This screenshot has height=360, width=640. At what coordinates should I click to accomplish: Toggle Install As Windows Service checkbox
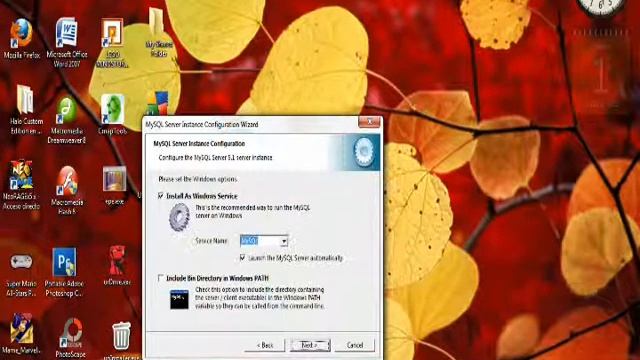[160, 196]
